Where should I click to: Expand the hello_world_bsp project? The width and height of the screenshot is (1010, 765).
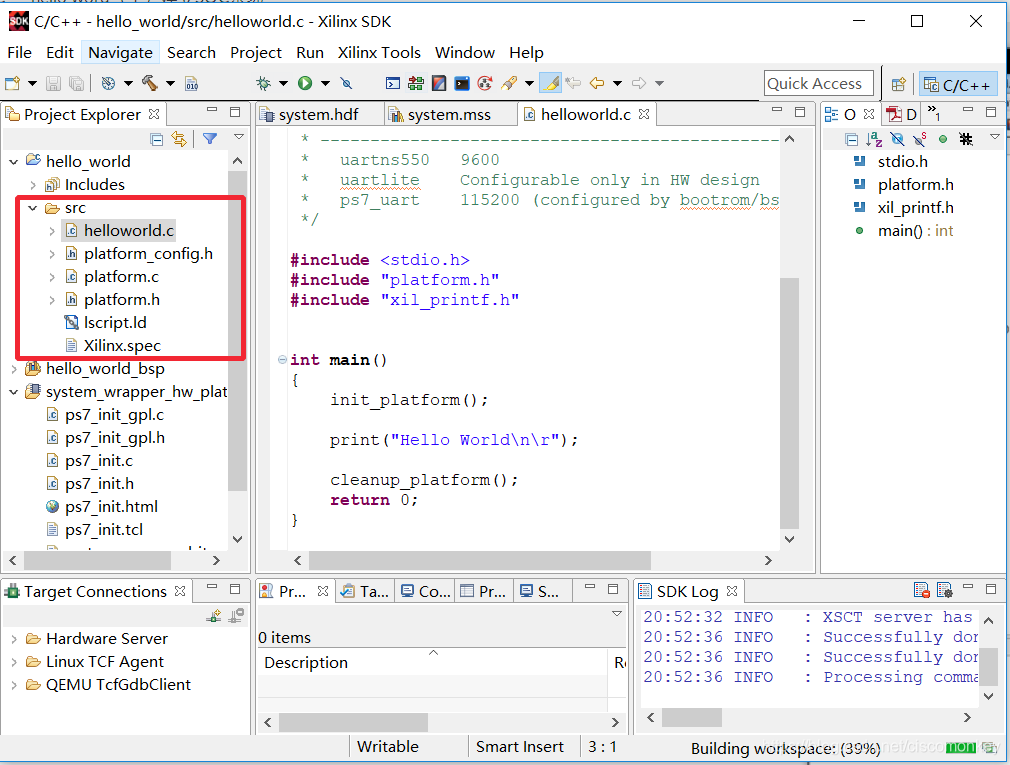[x=14, y=369]
